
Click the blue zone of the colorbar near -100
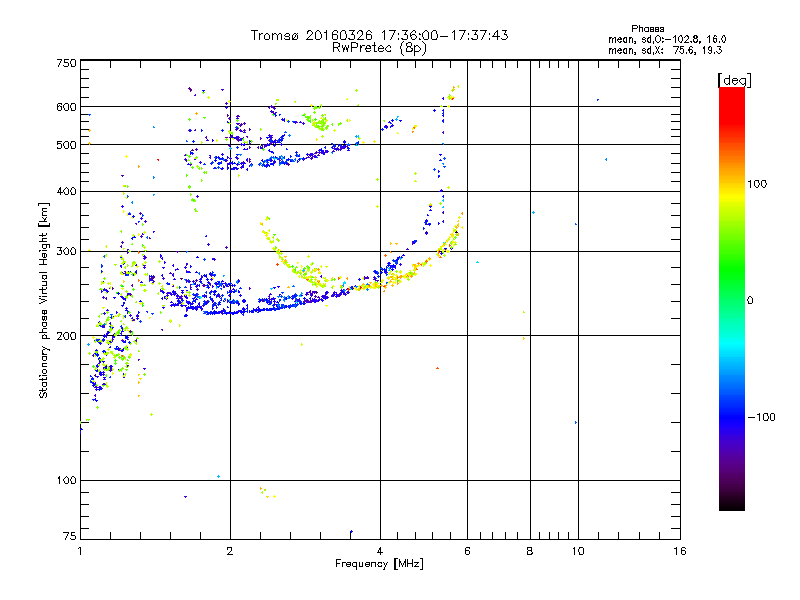pos(732,416)
